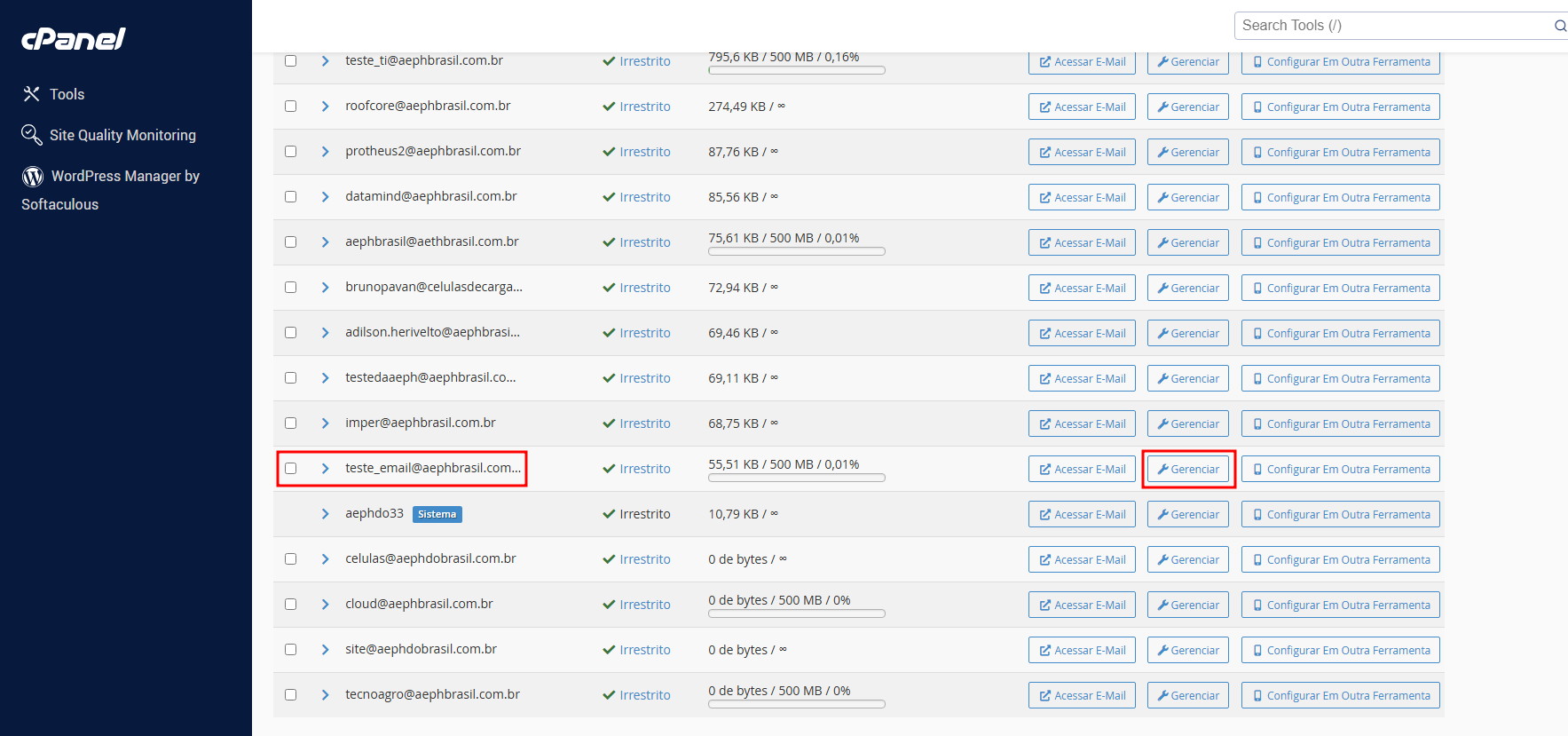Click storage usage bar for teste_email account
This screenshot has height=736, width=1568.
(x=797, y=478)
